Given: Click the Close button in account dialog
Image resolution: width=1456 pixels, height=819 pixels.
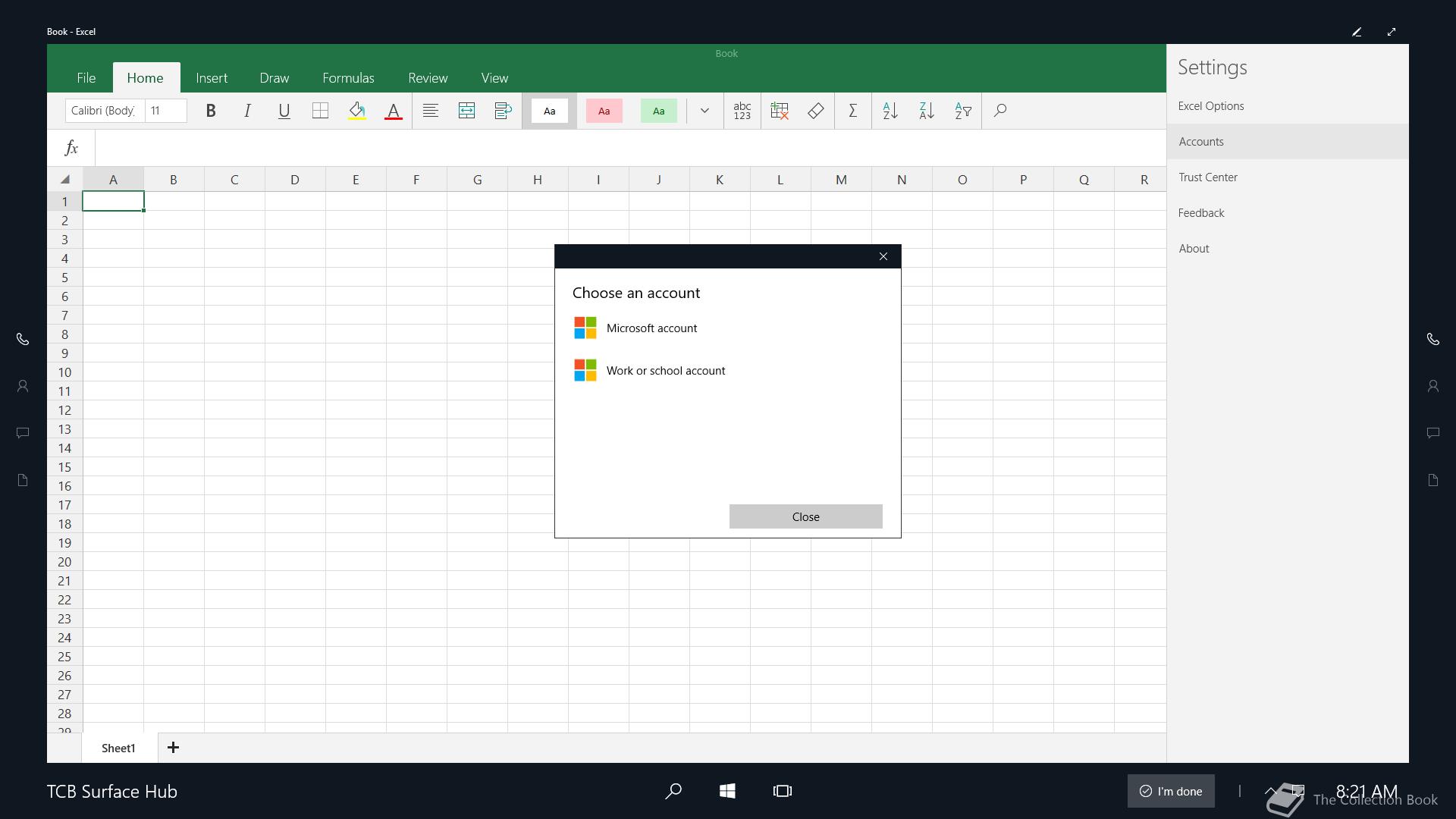Looking at the screenshot, I should click(x=805, y=516).
